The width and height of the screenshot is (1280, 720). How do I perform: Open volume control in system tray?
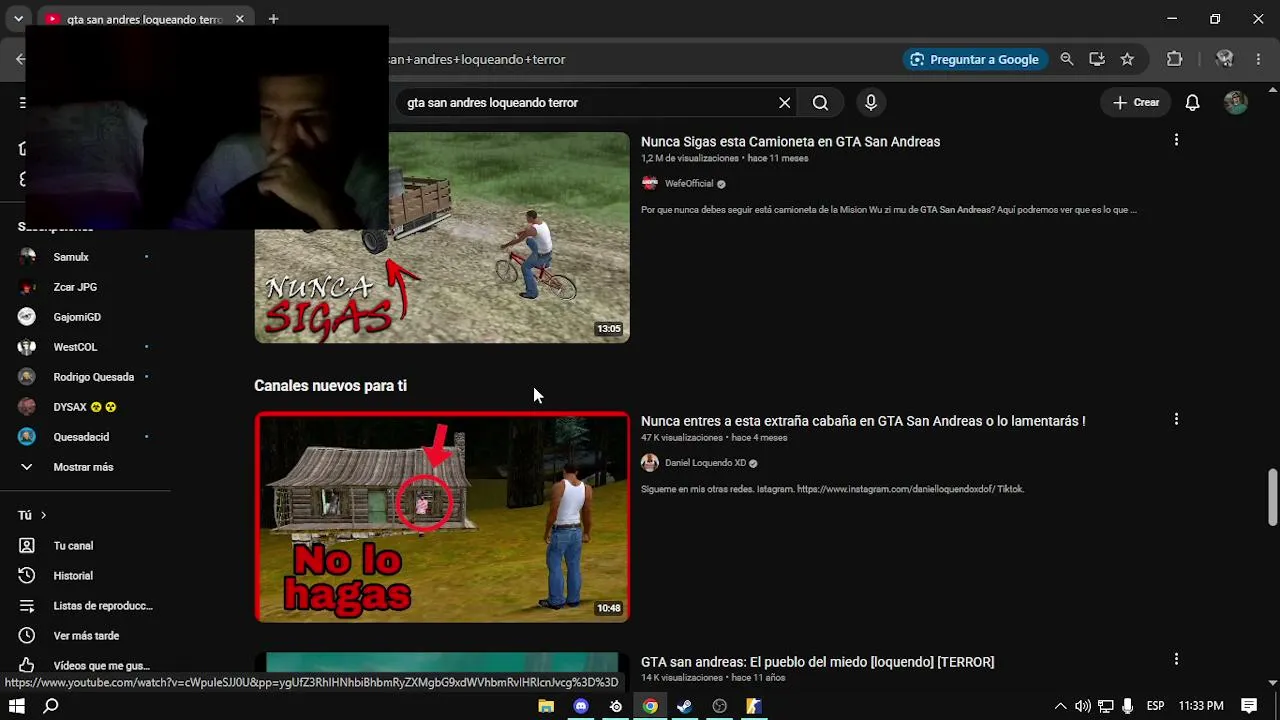coord(1082,706)
